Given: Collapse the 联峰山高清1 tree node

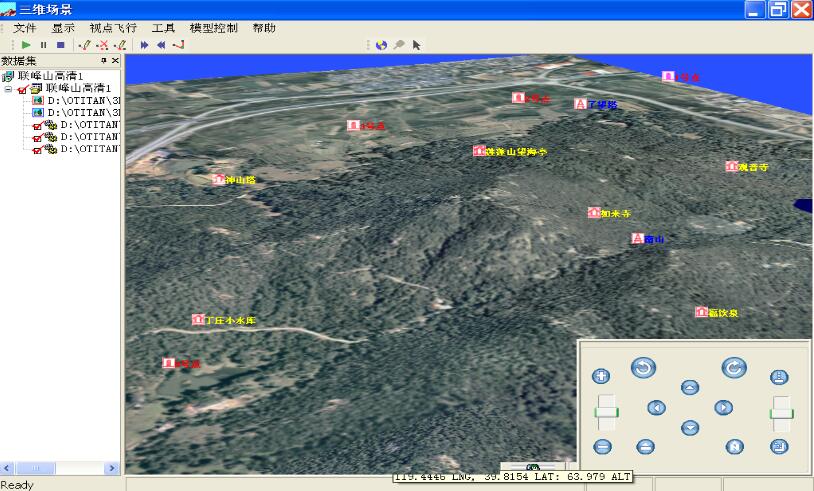Looking at the screenshot, I should (9, 89).
